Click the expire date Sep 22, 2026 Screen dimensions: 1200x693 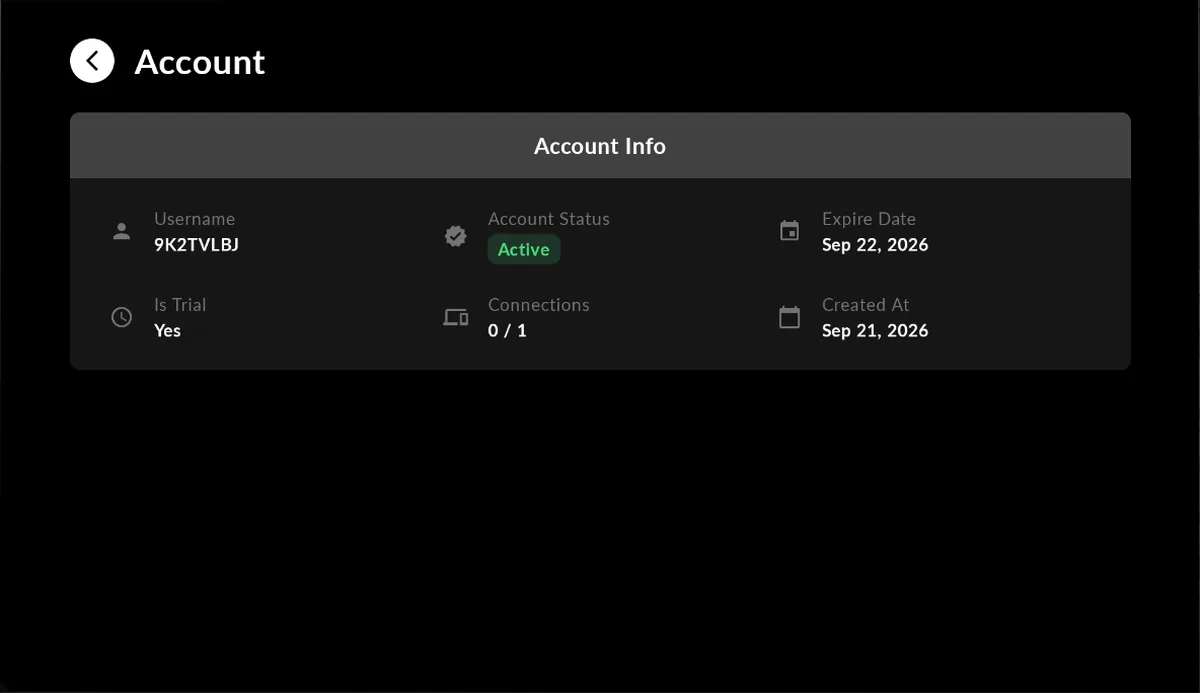pos(875,245)
